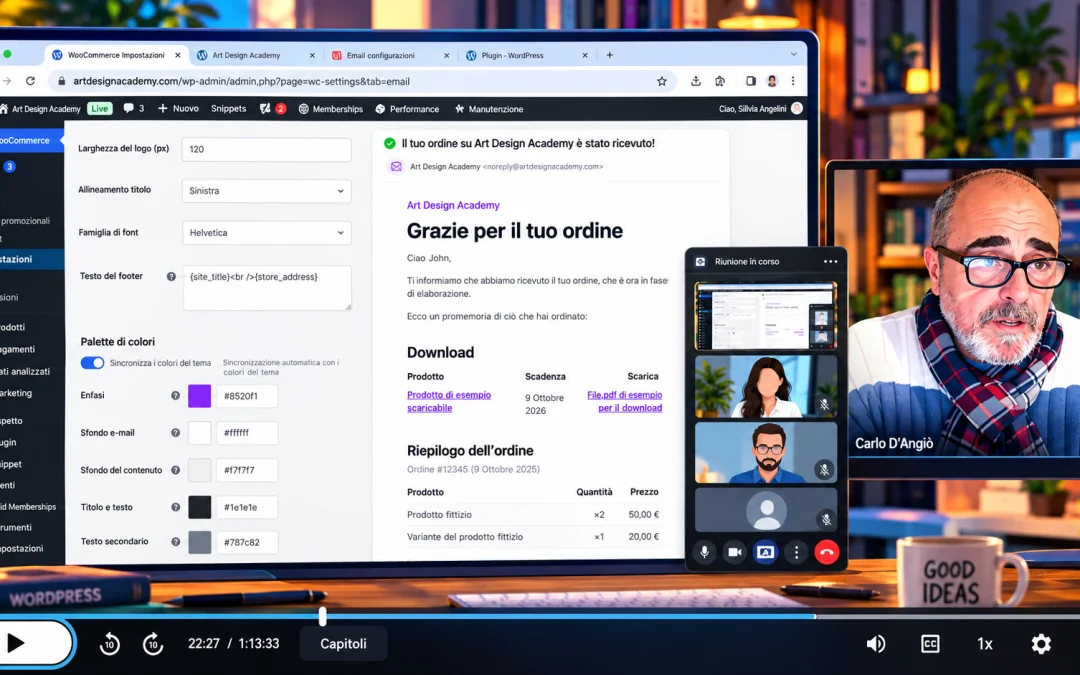Open meeting panel more options dots

pos(796,552)
